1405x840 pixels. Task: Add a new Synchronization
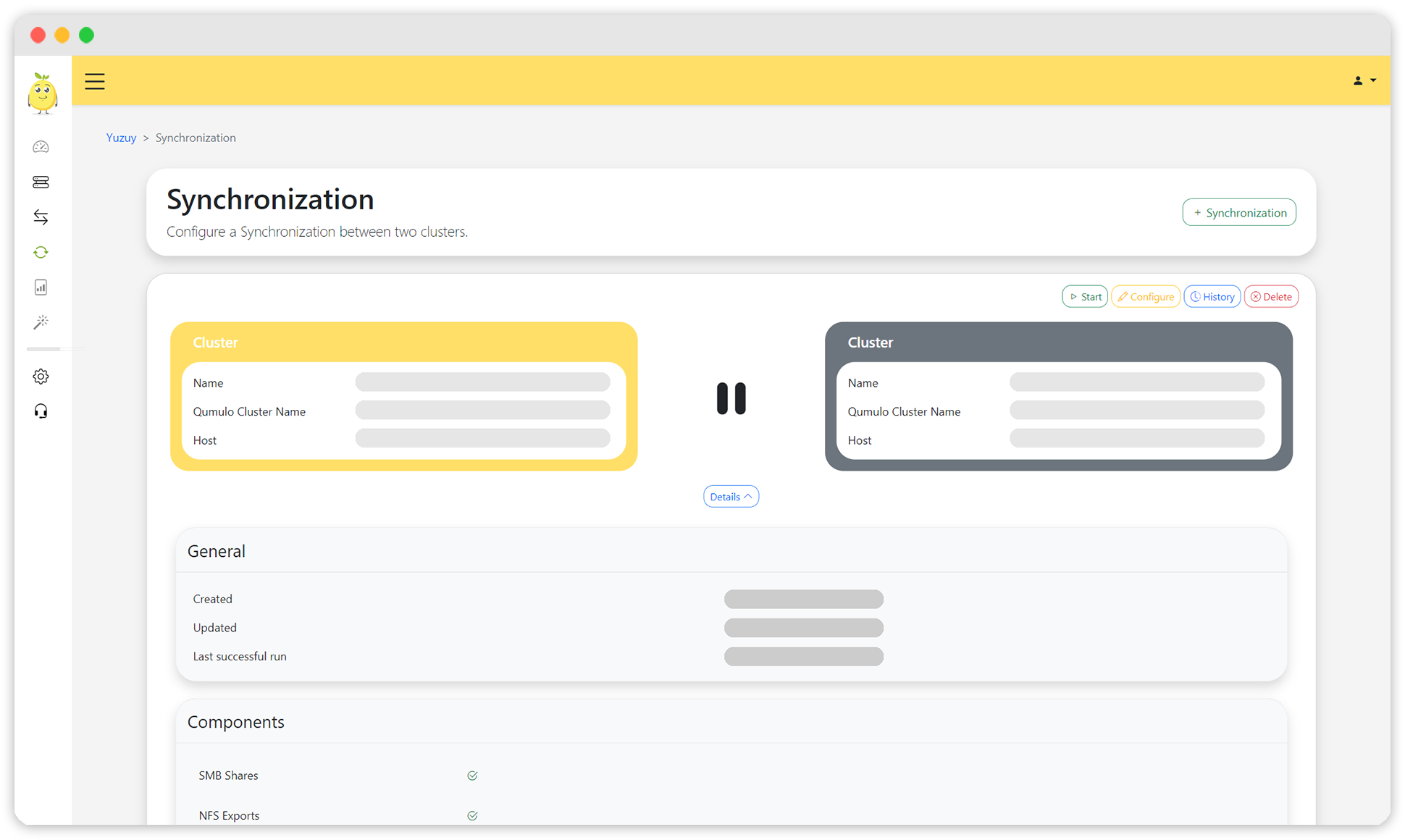coord(1239,212)
